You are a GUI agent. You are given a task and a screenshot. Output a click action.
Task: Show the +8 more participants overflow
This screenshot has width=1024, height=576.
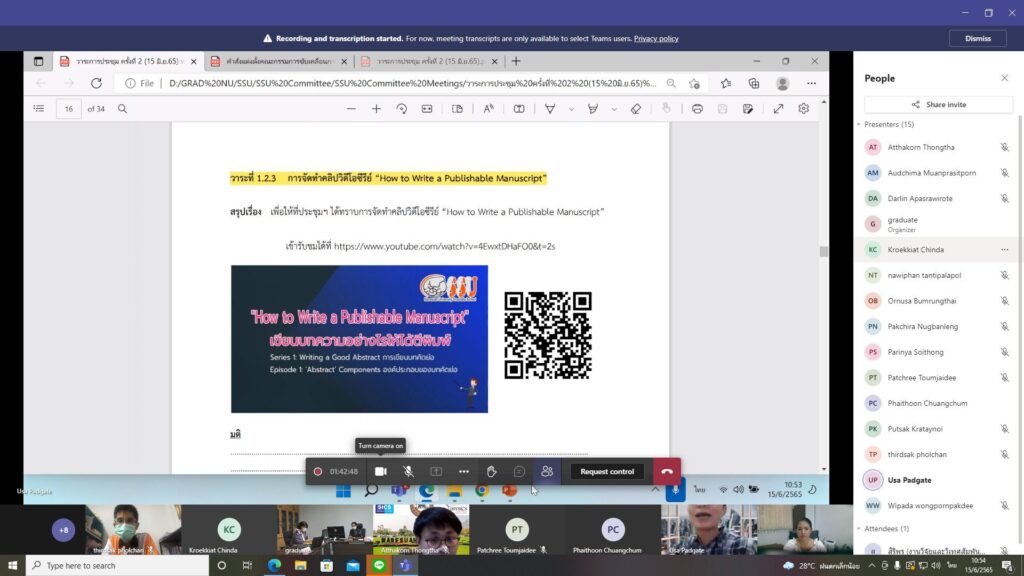coord(63,530)
